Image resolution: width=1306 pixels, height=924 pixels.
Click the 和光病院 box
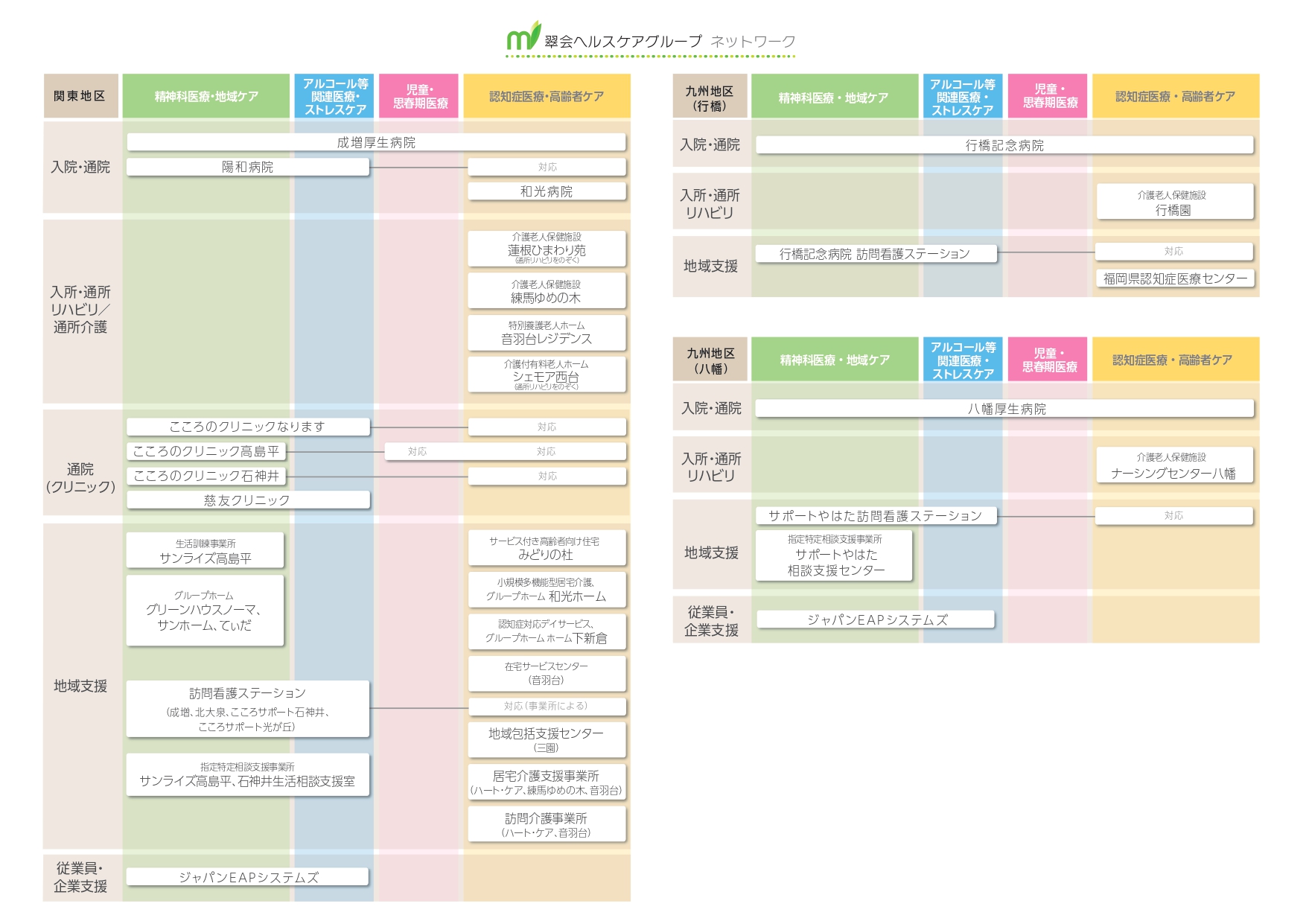[x=547, y=191]
